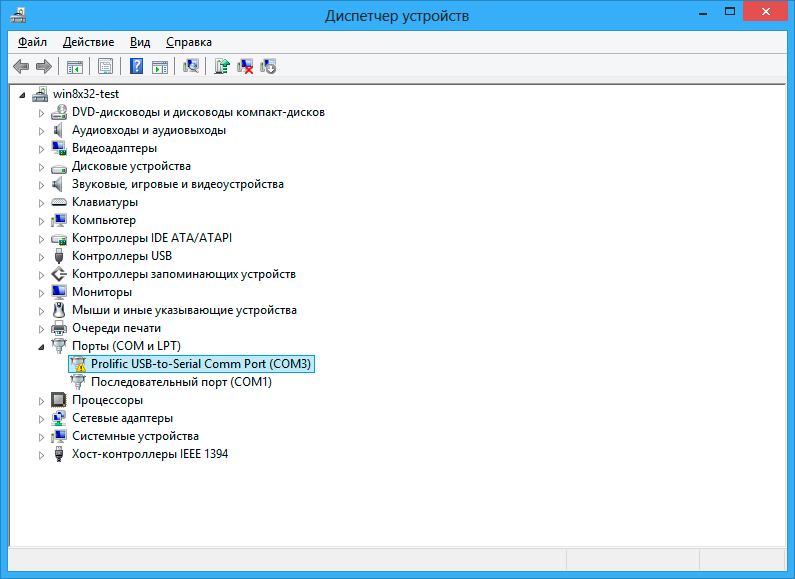Select the Очереди печати printer icon
The height and width of the screenshot is (579, 795).
point(59,328)
